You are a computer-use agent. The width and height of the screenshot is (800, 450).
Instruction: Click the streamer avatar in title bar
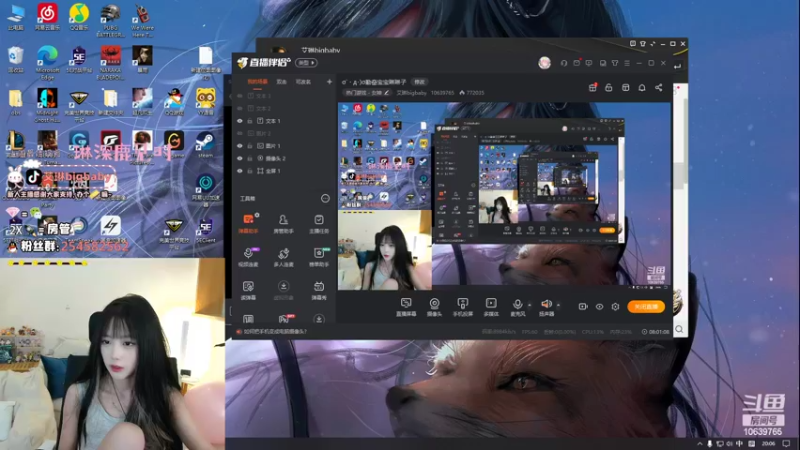[544, 63]
